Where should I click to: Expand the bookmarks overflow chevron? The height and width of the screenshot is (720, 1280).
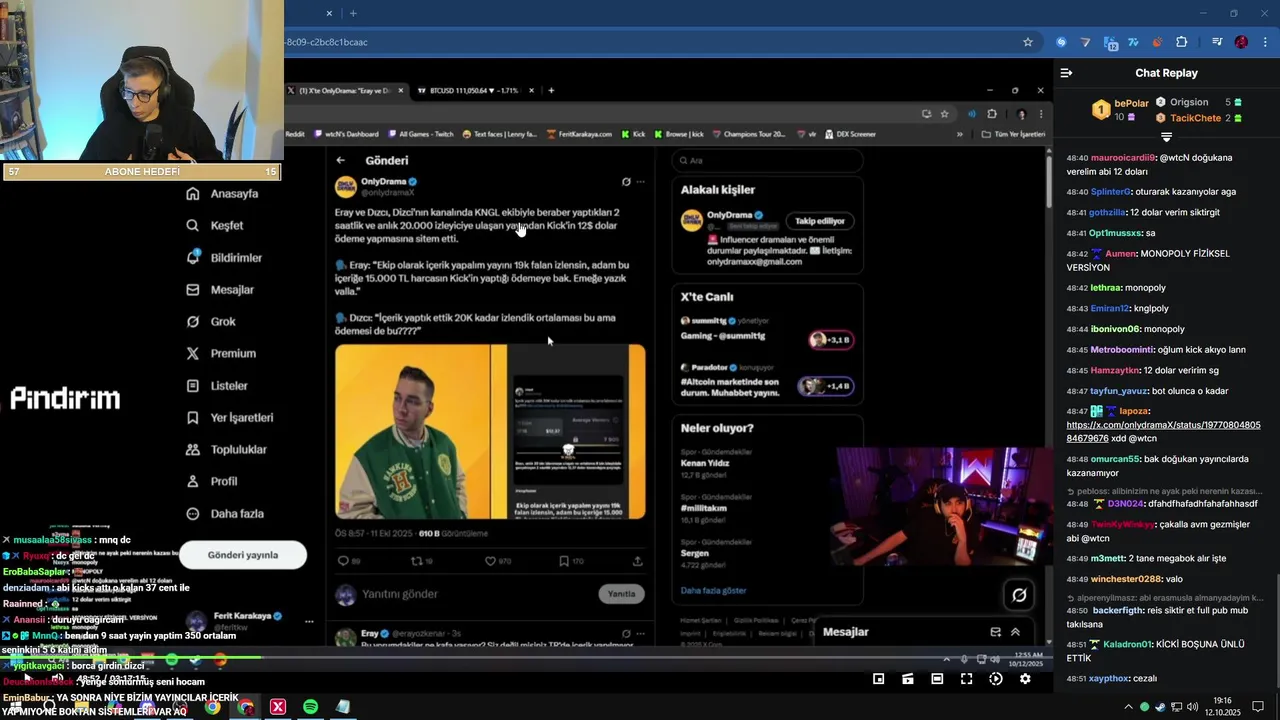960,134
